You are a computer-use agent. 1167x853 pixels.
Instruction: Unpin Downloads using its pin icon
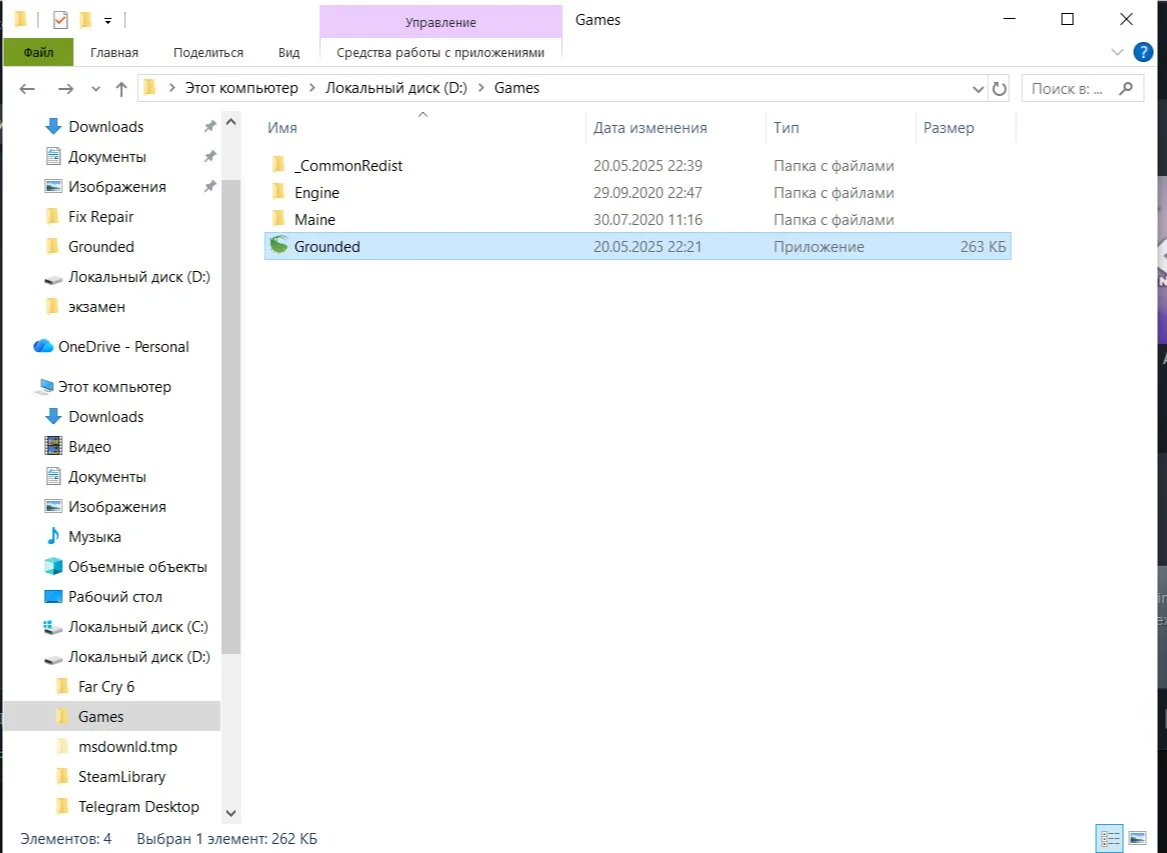210,127
